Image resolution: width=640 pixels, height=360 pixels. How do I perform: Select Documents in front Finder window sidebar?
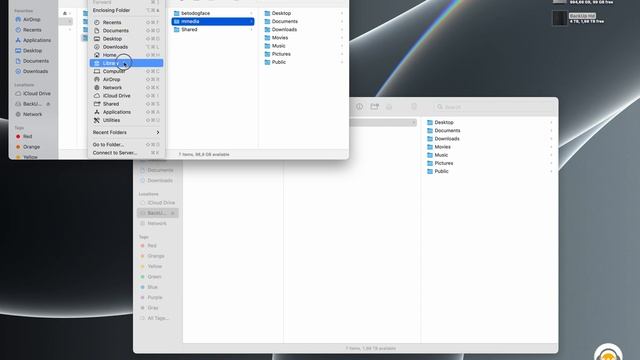click(36, 61)
